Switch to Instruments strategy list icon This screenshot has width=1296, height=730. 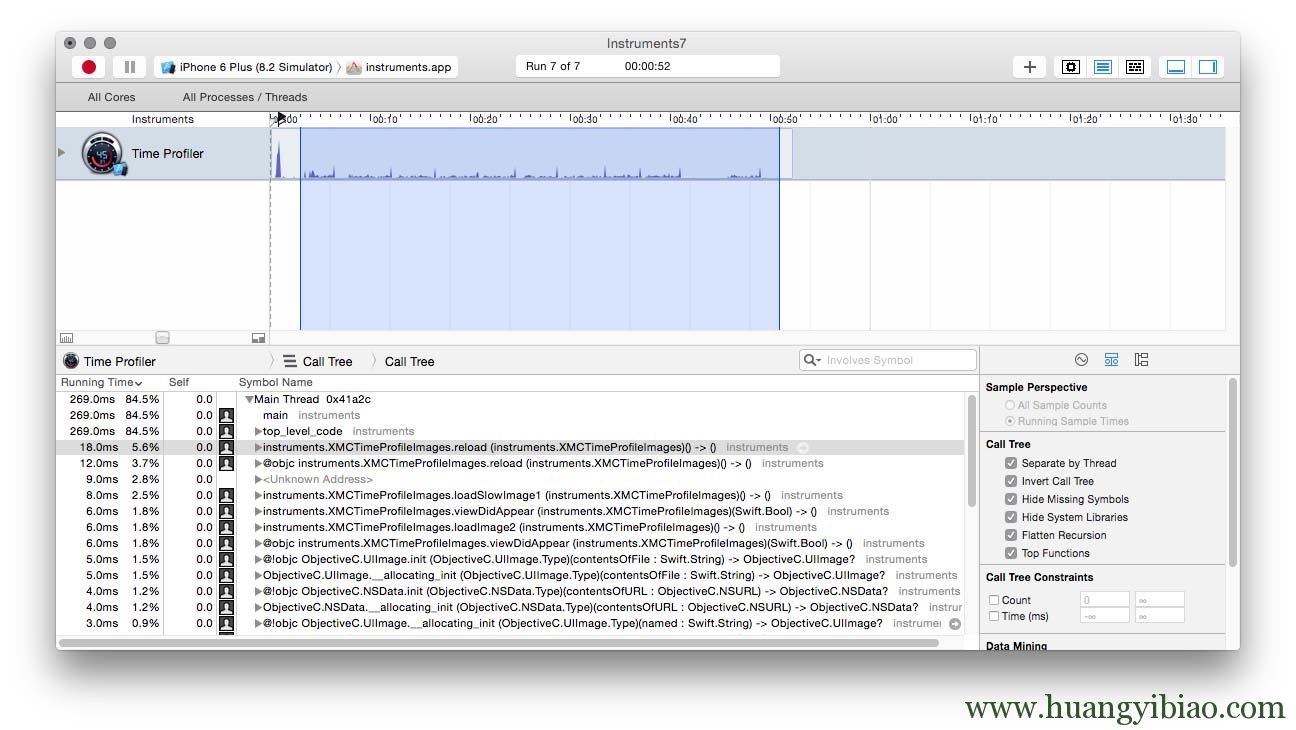[x=1103, y=67]
